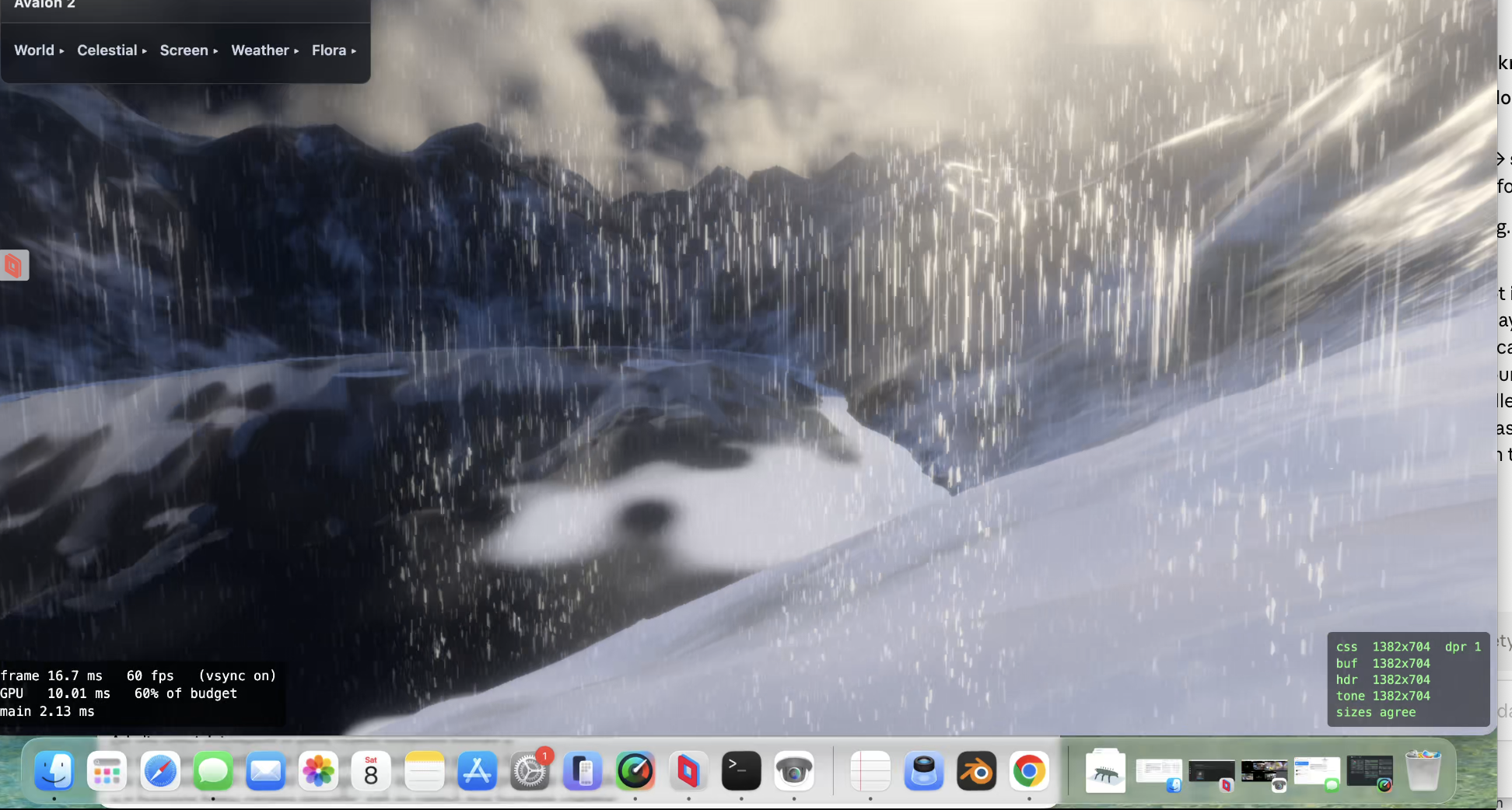
Task: Open Calendar showing Sat 8
Action: [372, 771]
